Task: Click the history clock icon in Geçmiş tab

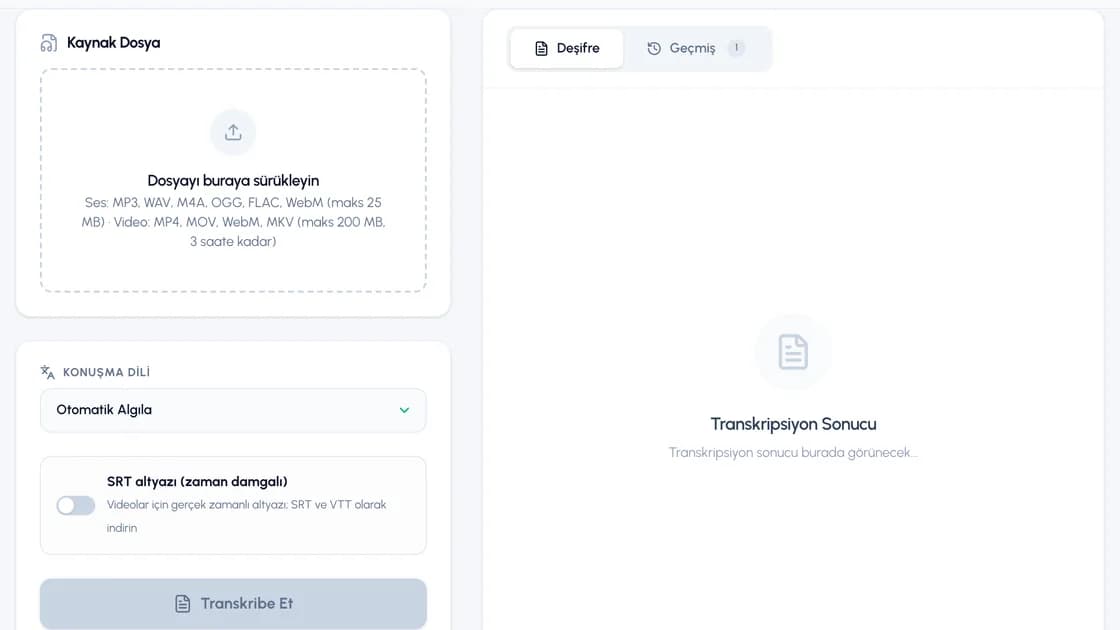Action: [654, 49]
